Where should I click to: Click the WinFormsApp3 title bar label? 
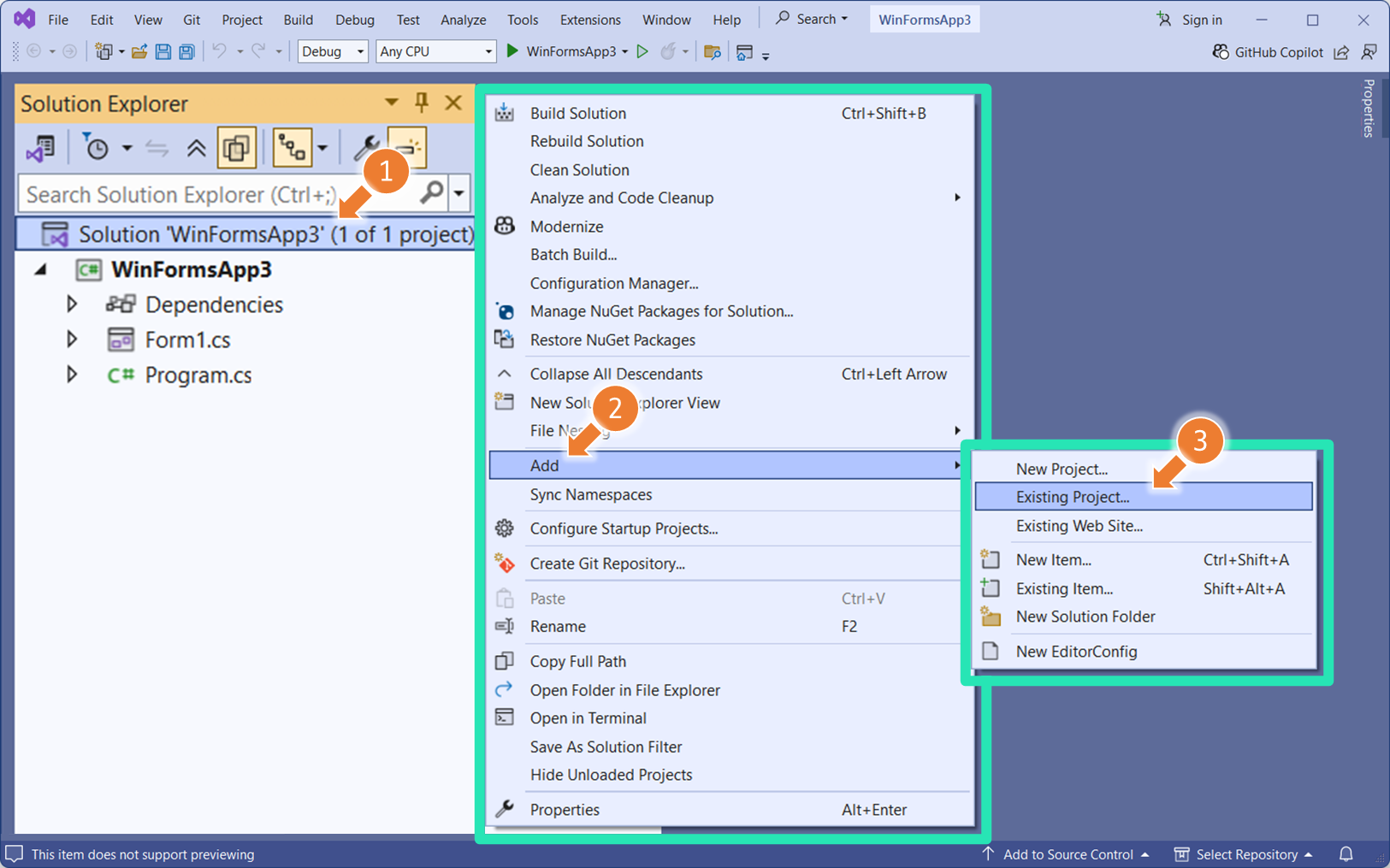point(925,20)
